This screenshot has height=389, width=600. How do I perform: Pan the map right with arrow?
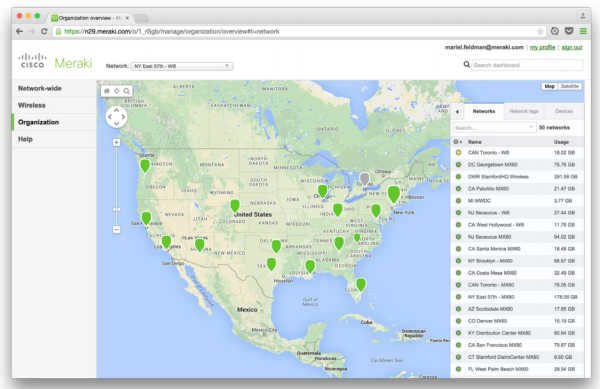123,117
